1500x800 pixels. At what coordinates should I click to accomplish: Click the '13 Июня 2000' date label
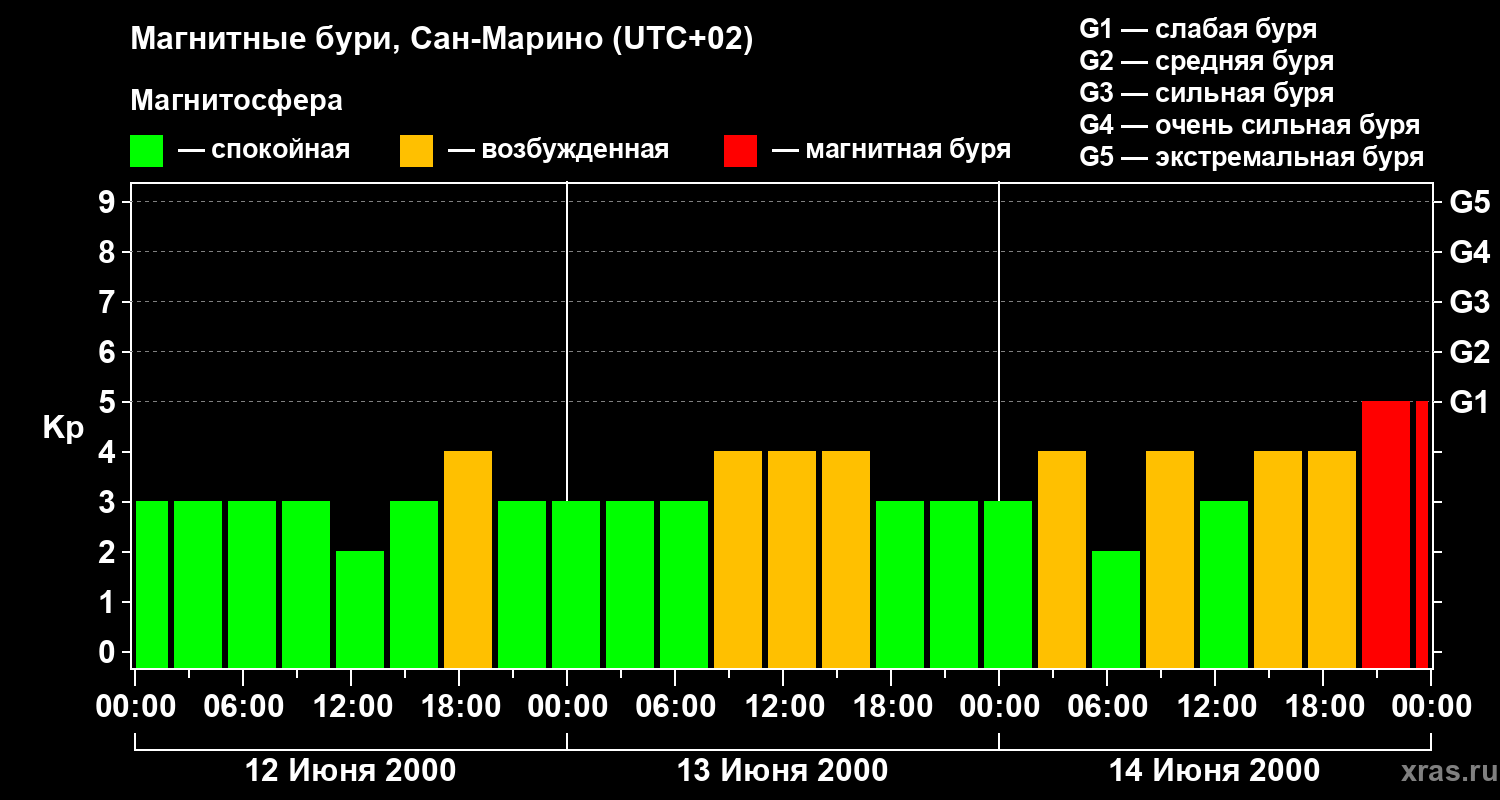(782, 771)
